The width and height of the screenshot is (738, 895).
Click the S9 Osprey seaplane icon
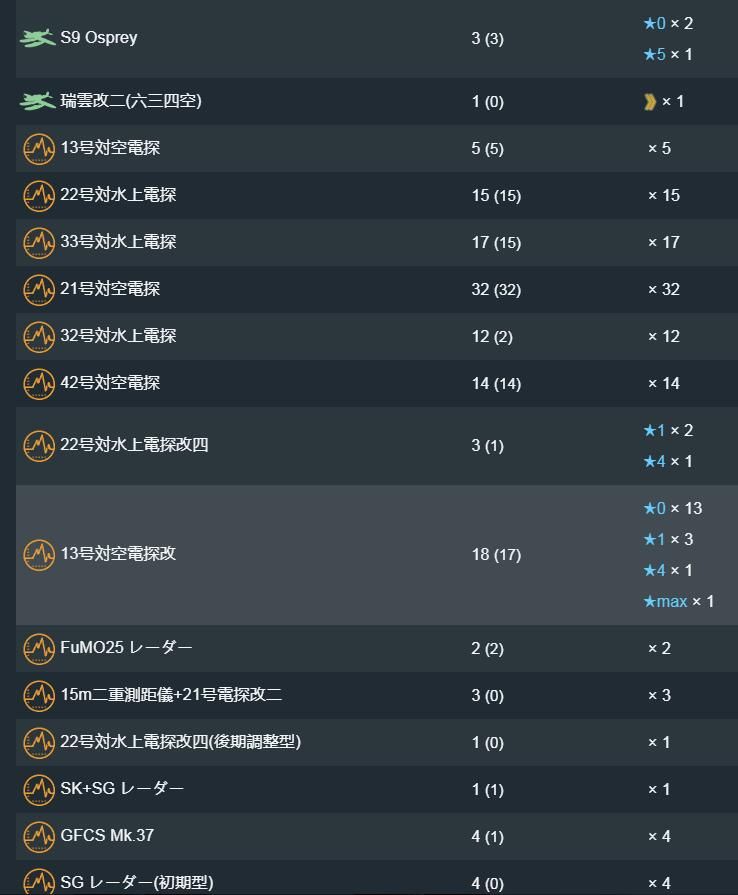pyautogui.click(x=38, y=38)
